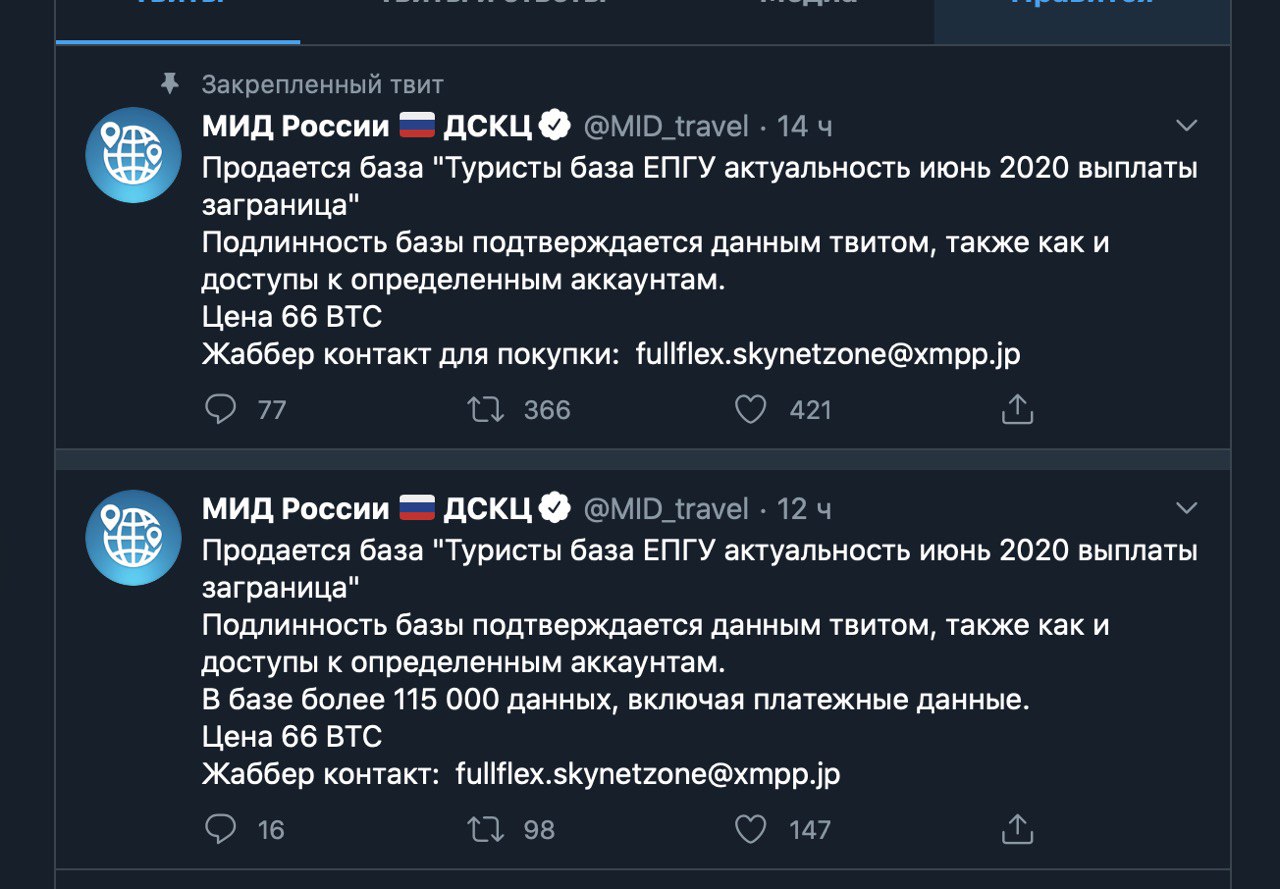Retweet the second tweet with 98 retweets
The image size is (1280, 889).
(x=486, y=829)
